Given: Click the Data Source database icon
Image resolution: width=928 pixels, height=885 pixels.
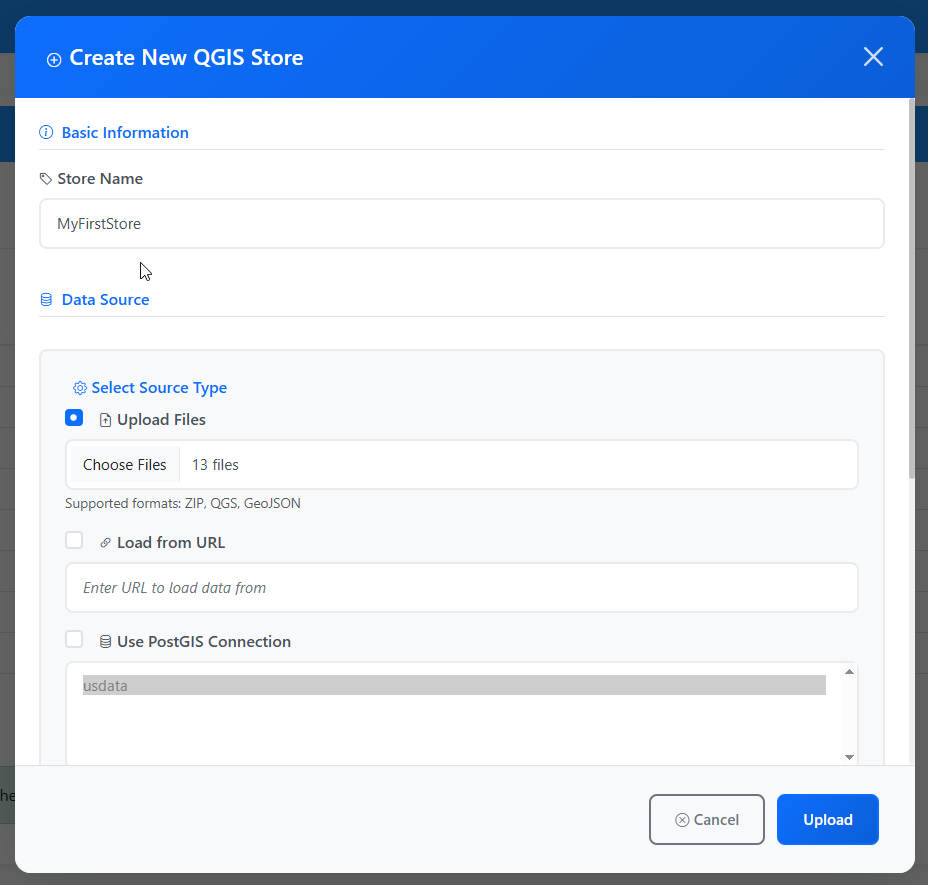Looking at the screenshot, I should tap(46, 300).
